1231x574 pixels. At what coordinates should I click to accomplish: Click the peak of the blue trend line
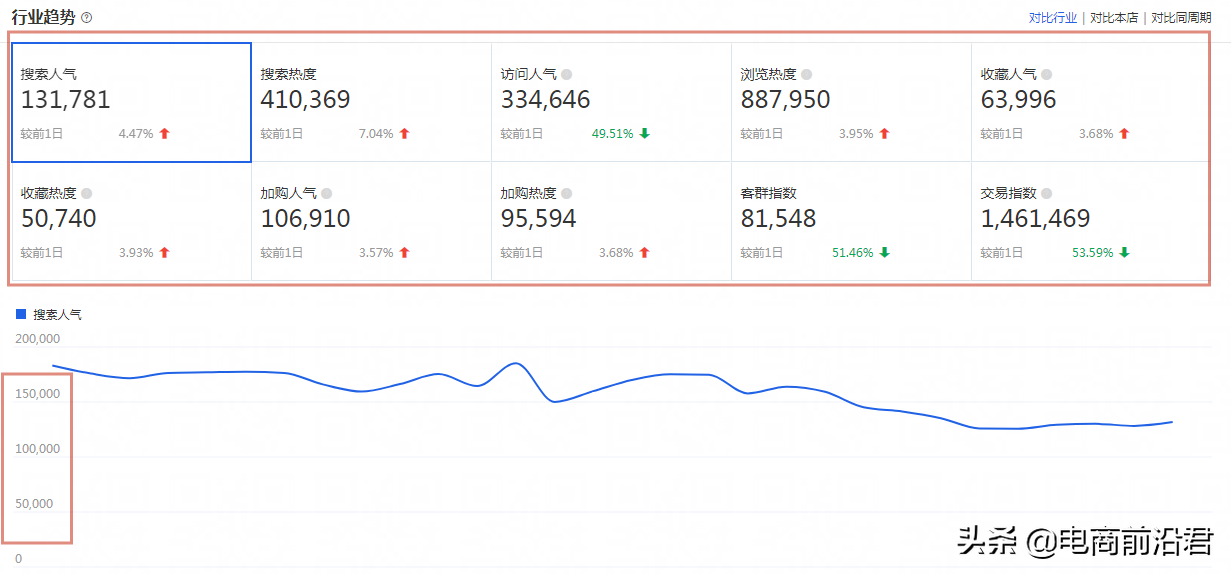coord(516,363)
